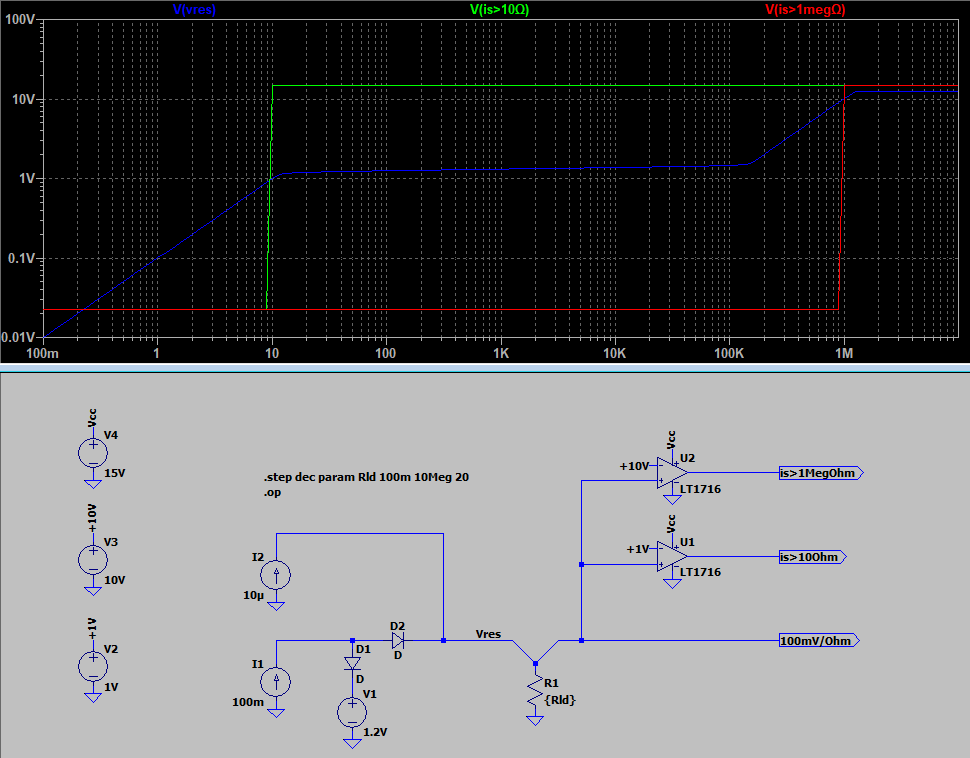Click the 1K label on horizontal axis
Viewport: 970px width, 758px height.
click(500, 353)
